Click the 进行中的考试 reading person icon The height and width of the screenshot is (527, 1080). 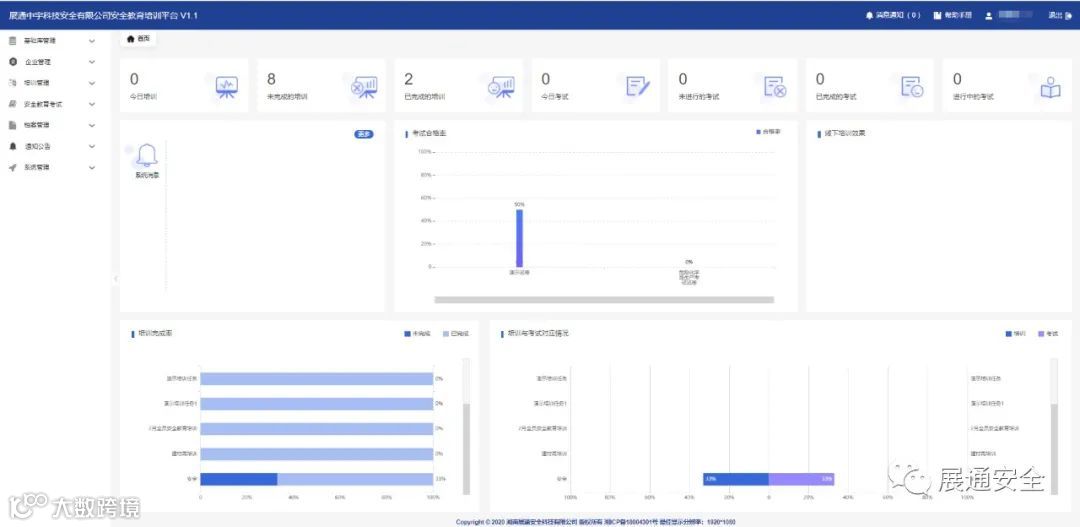tap(1050, 87)
